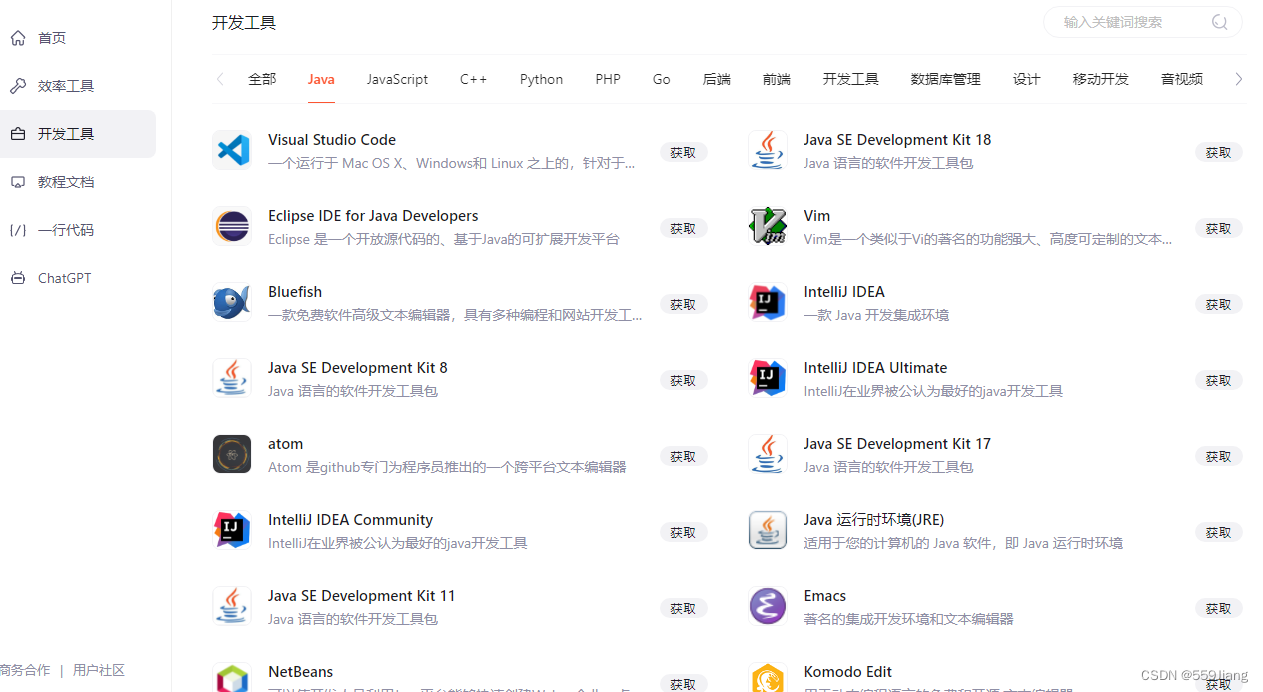
Task: Get Visual Studio Code via 获取
Action: click(683, 152)
